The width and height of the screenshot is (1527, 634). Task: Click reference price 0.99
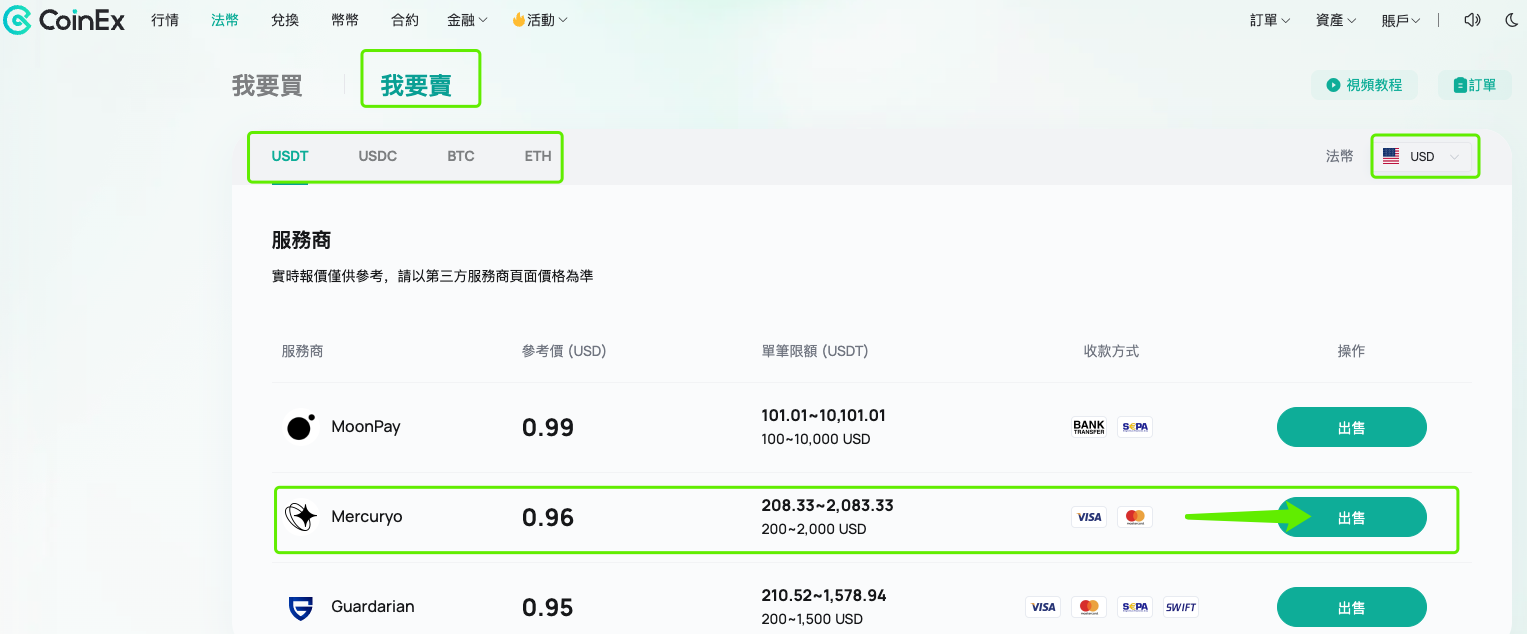548,428
